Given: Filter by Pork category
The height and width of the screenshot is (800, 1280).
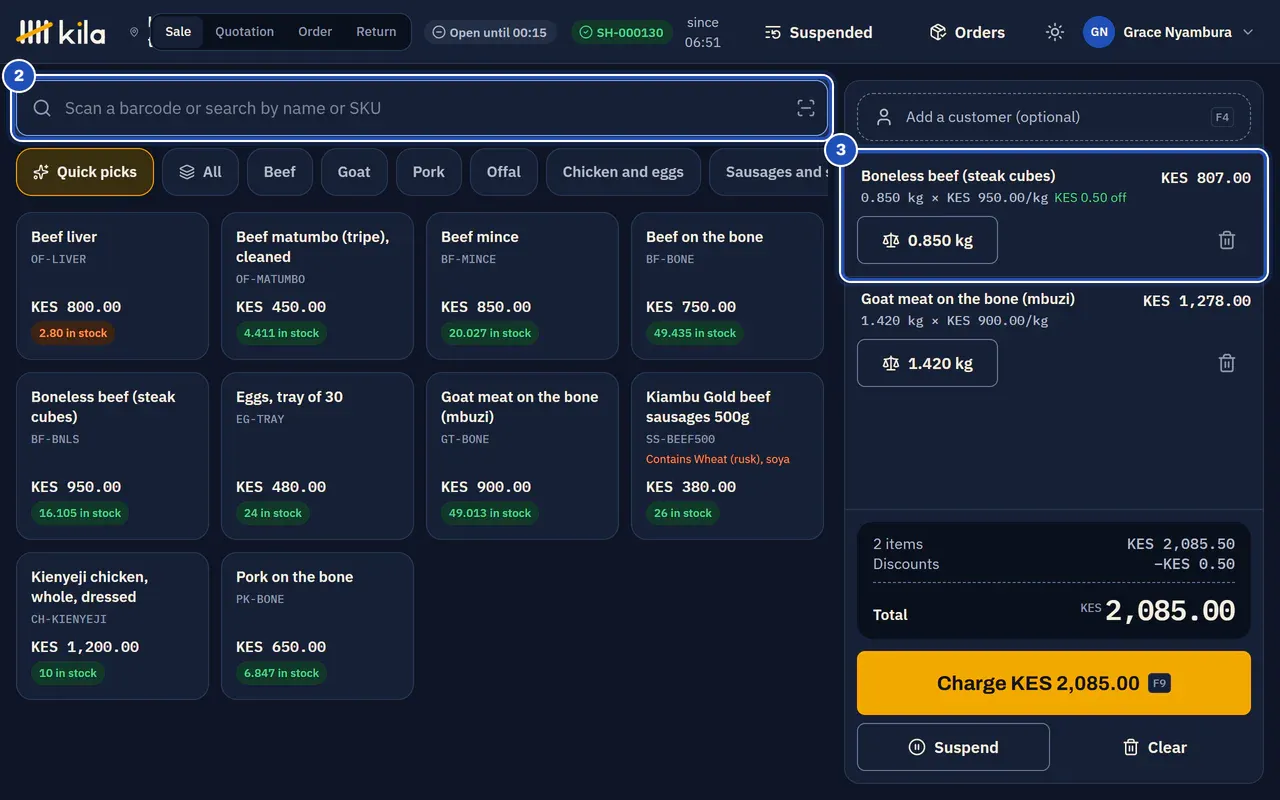Looking at the screenshot, I should pyautogui.click(x=429, y=172).
